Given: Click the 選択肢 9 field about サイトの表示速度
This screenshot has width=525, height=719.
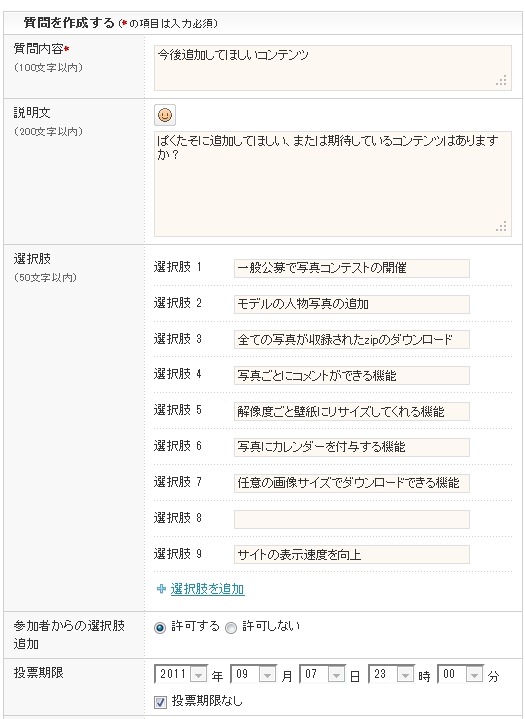Looking at the screenshot, I should (x=352, y=555).
